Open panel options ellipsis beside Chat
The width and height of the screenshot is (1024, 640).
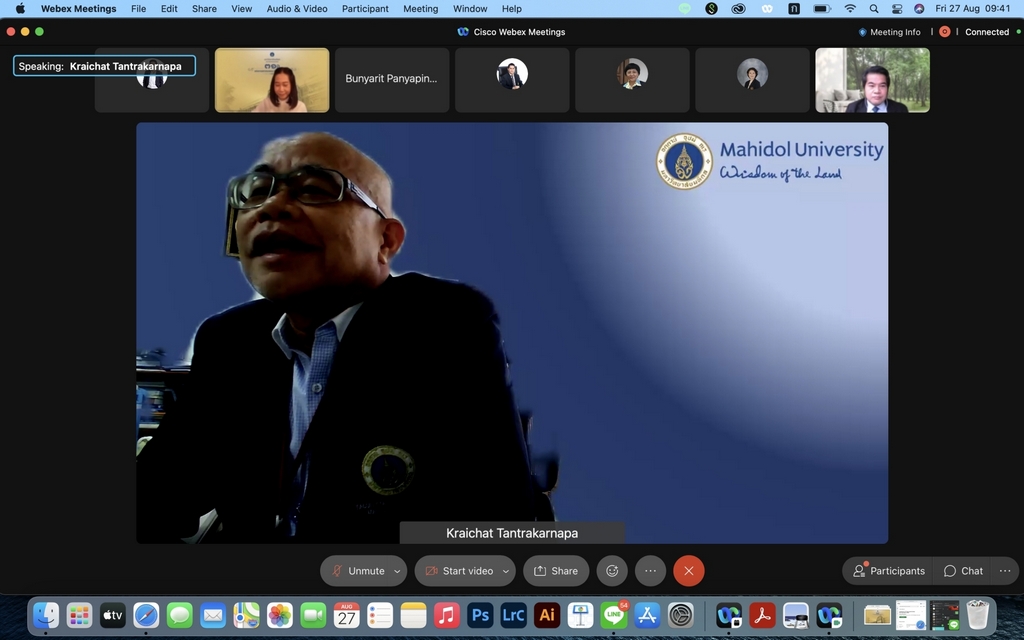[x=1005, y=571]
